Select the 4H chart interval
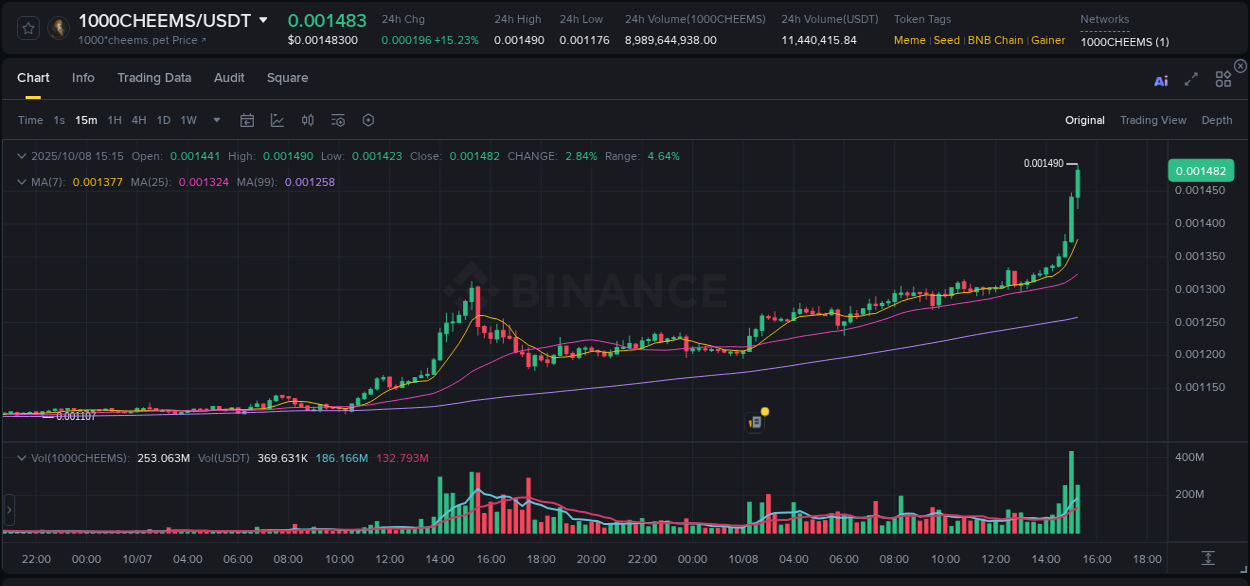This screenshot has height=586, width=1250. click(138, 120)
